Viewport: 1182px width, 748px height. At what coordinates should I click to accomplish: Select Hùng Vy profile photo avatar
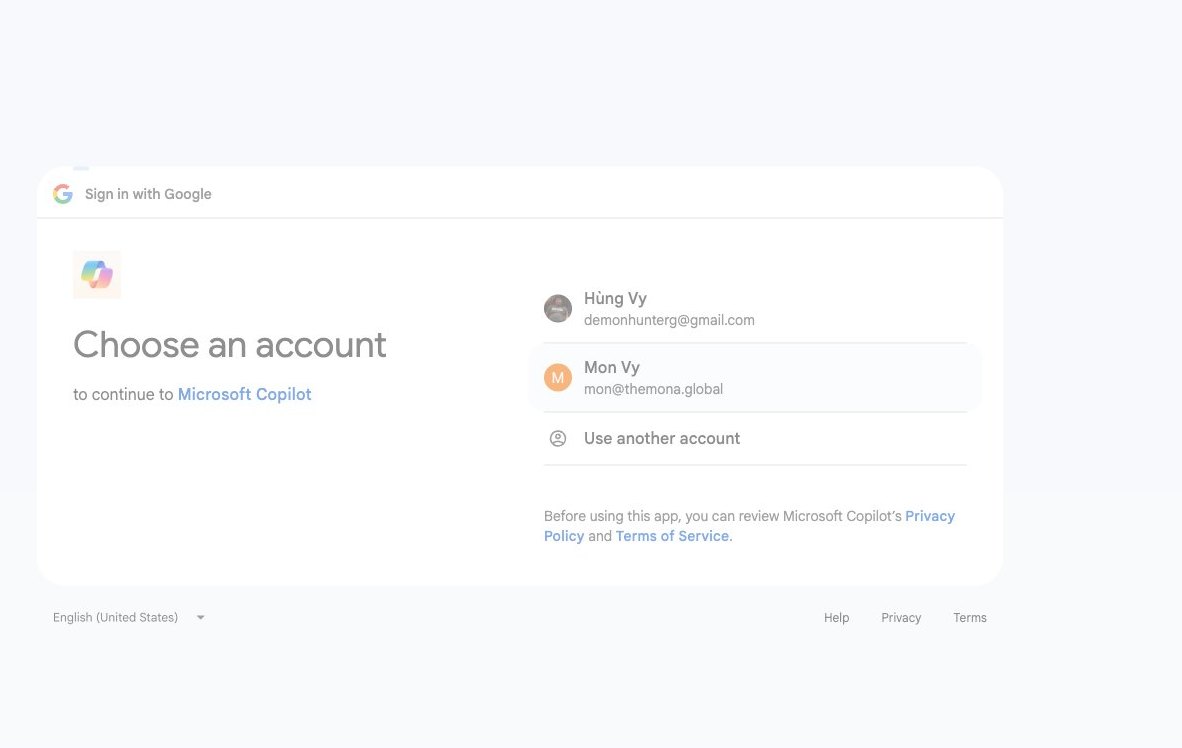coord(558,308)
